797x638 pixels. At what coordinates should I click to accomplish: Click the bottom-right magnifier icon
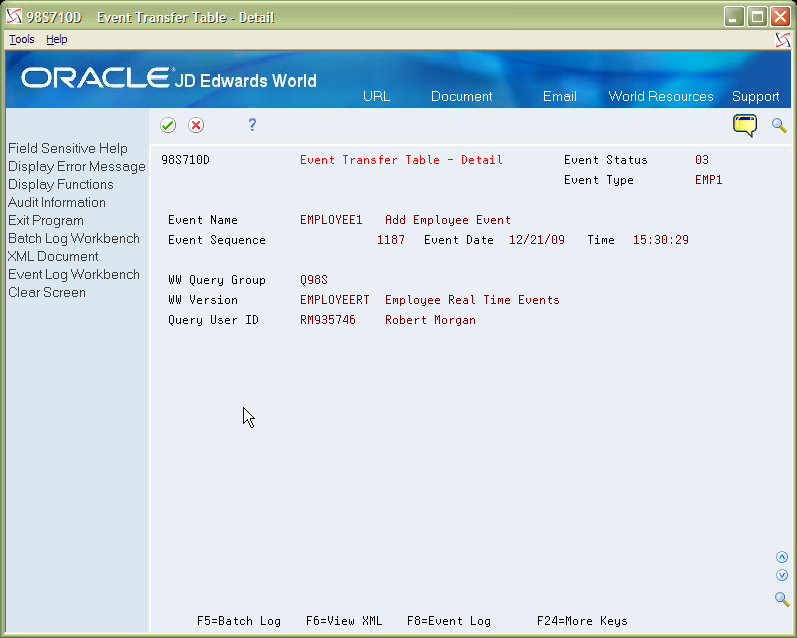click(x=782, y=599)
